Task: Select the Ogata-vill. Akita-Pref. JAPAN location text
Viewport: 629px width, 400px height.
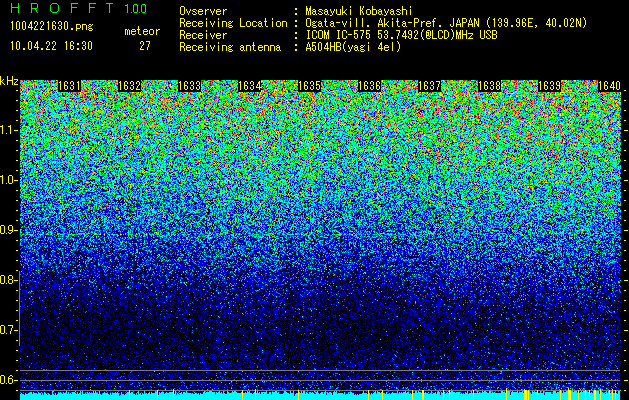Action: pos(446,23)
